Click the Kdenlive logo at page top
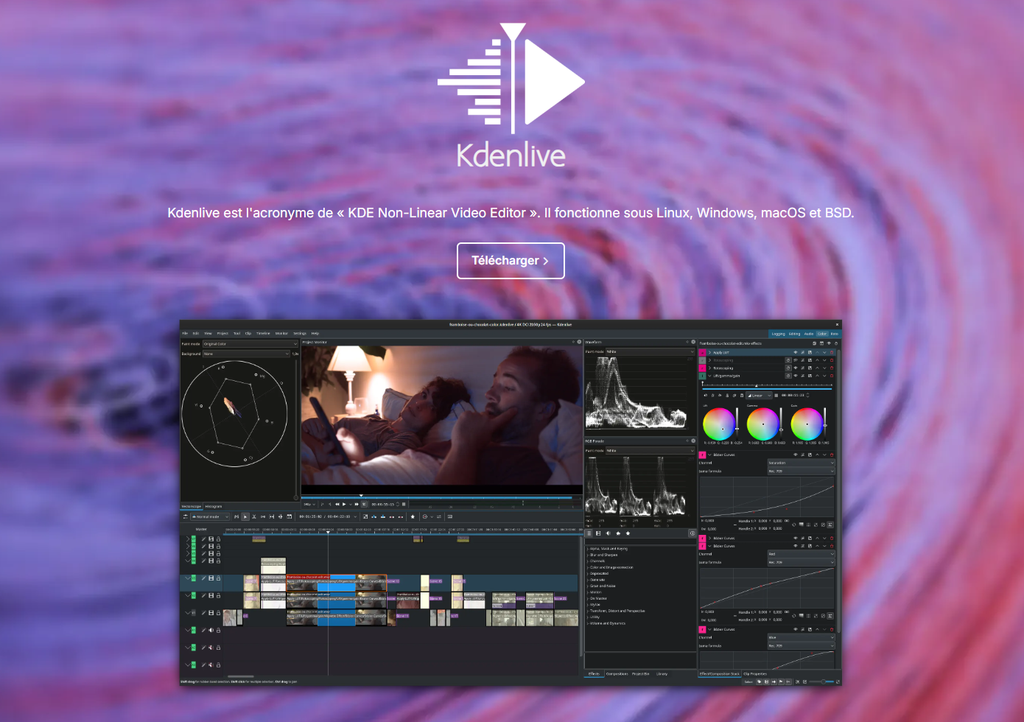1024x722 pixels. tap(511, 95)
